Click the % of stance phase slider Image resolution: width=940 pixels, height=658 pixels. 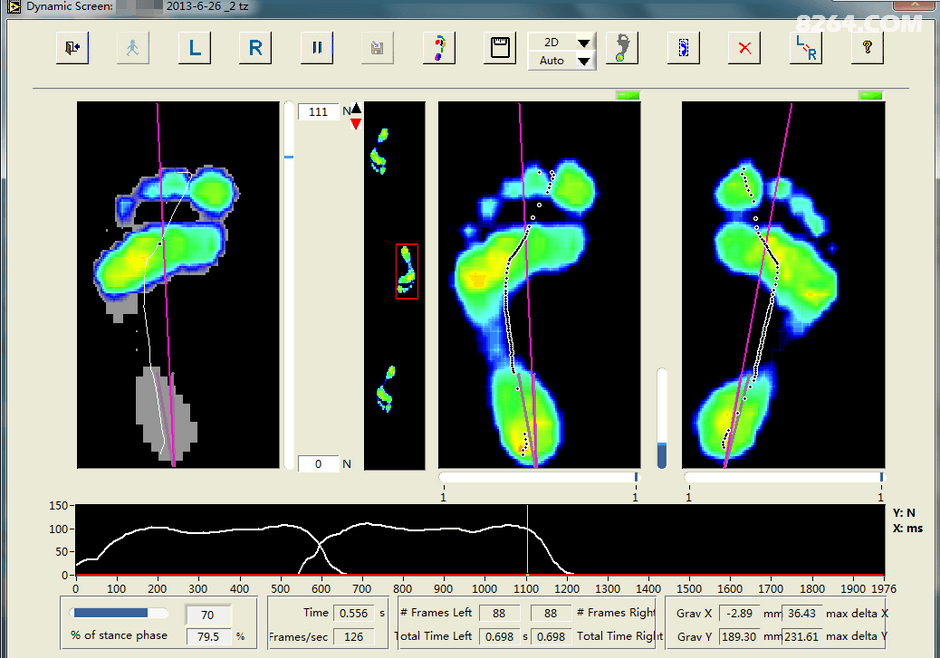pos(120,613)
